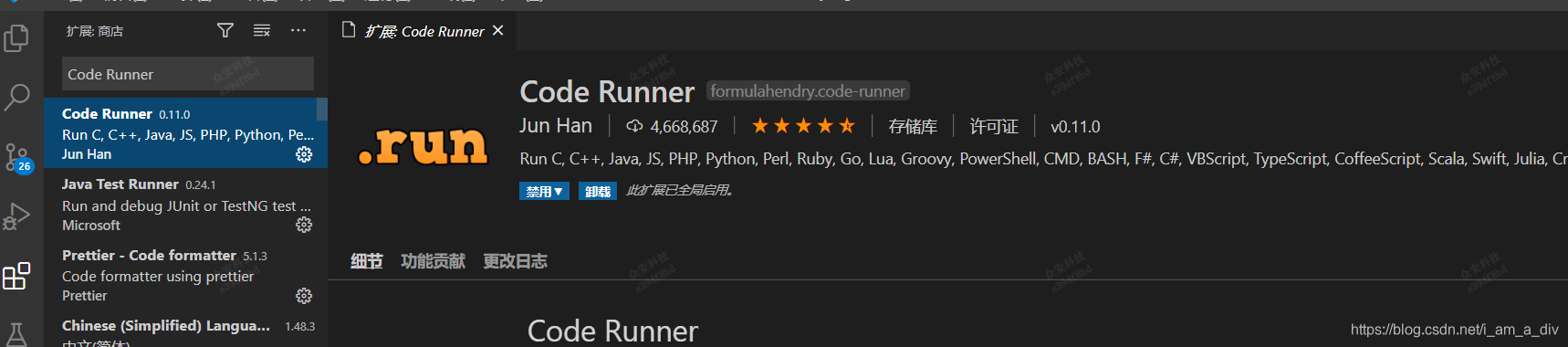Open the manage gear for Prettier
Image resolution: width=1568 pixels, height=347 pixels.
(304, 296)
